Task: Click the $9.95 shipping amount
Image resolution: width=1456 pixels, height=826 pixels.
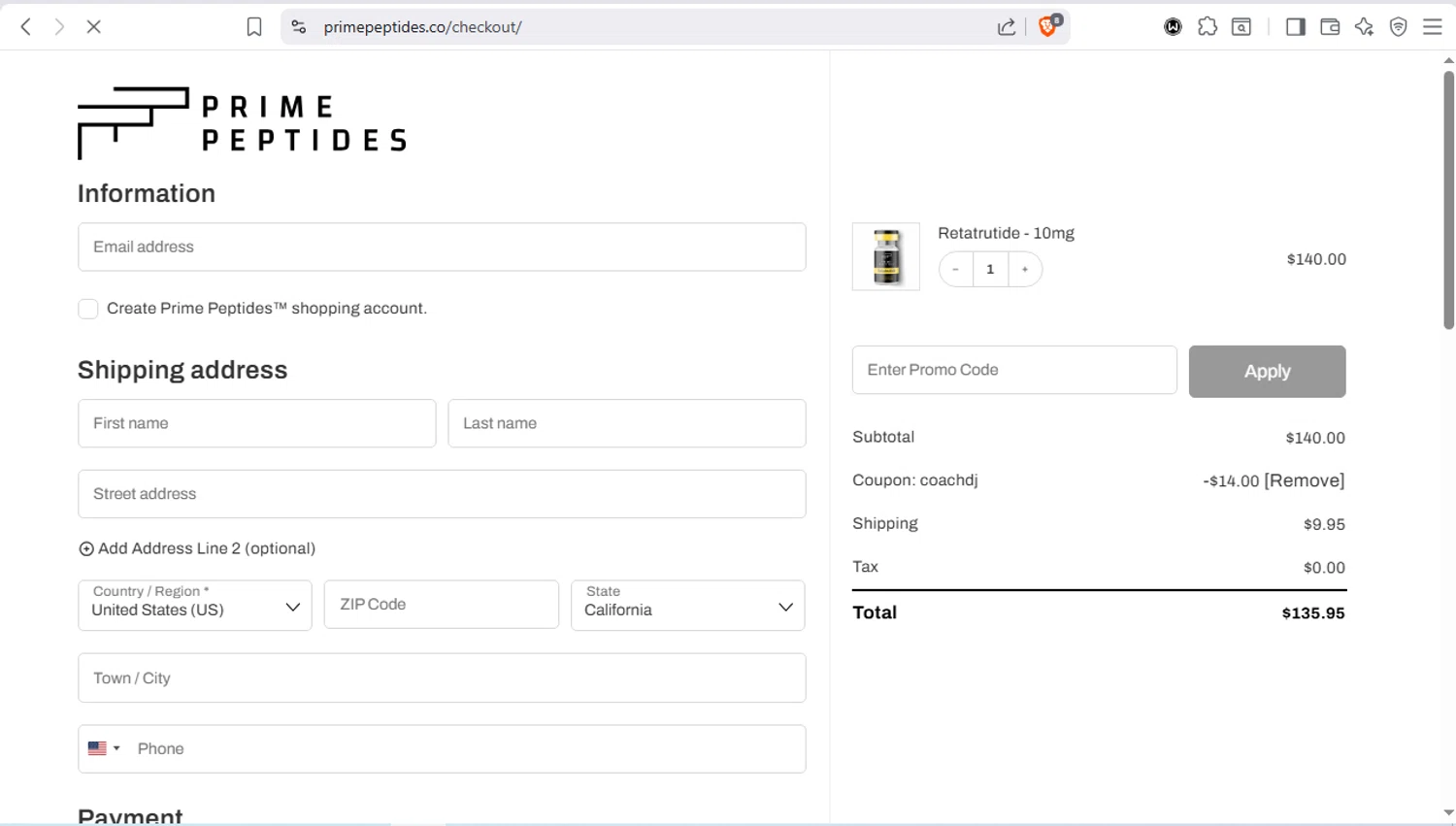Action: pyautogui.click(x=1324, y=524)
